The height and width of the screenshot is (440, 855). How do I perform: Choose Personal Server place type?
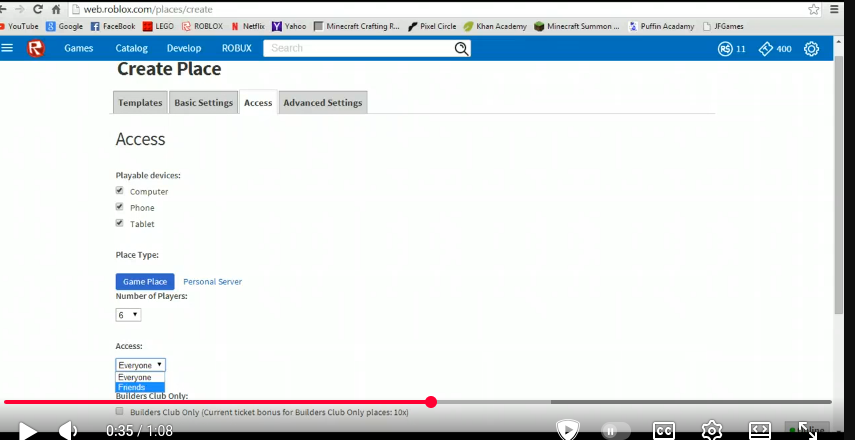click(x=212, y=282)
